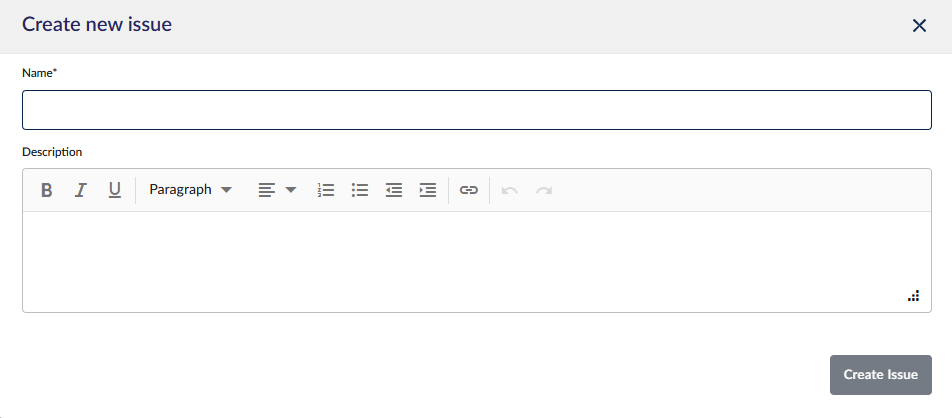Toggle italic formatting
This screenshot has width=952, height=418.
[81, 190]
